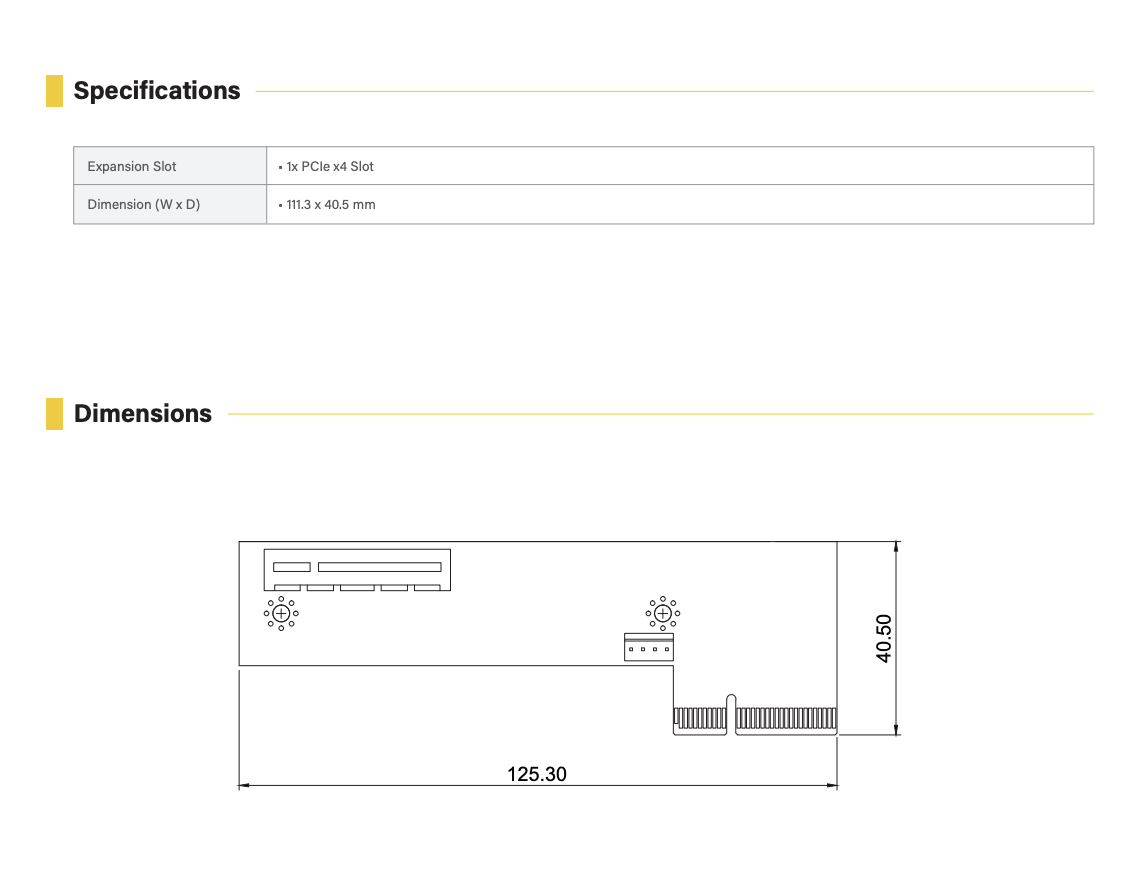Select the Dimensions heading text
Viewport: 1134px width, 878px height.
click(143, 414)
